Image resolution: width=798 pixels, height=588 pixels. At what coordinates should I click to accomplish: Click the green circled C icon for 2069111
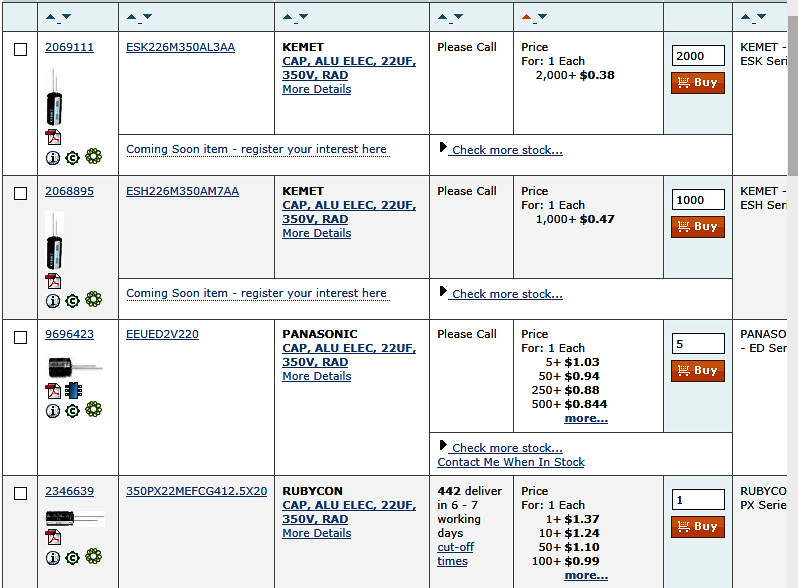point(73,158)
